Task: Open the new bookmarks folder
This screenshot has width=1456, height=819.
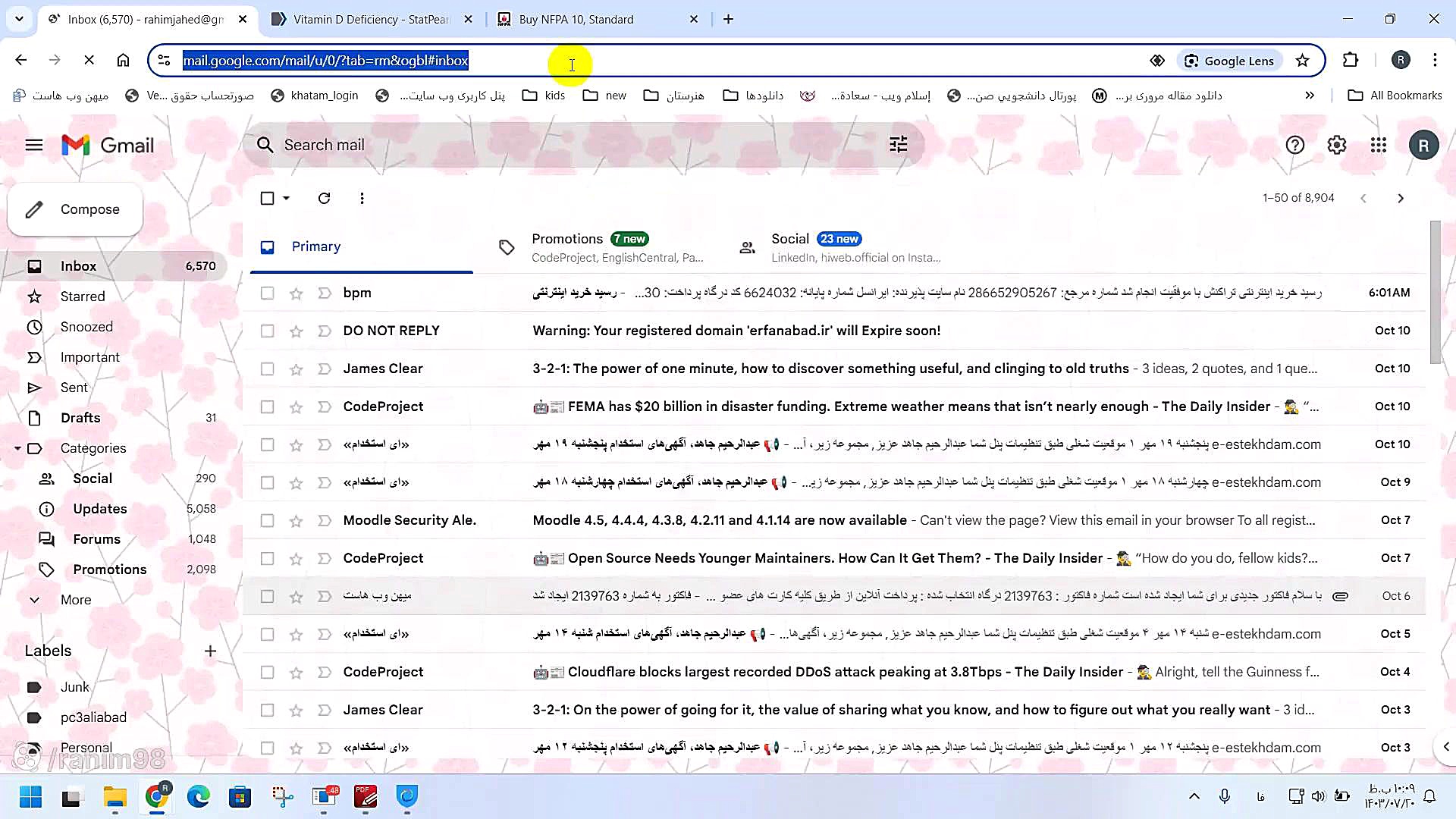Action: tap(605, 96)
